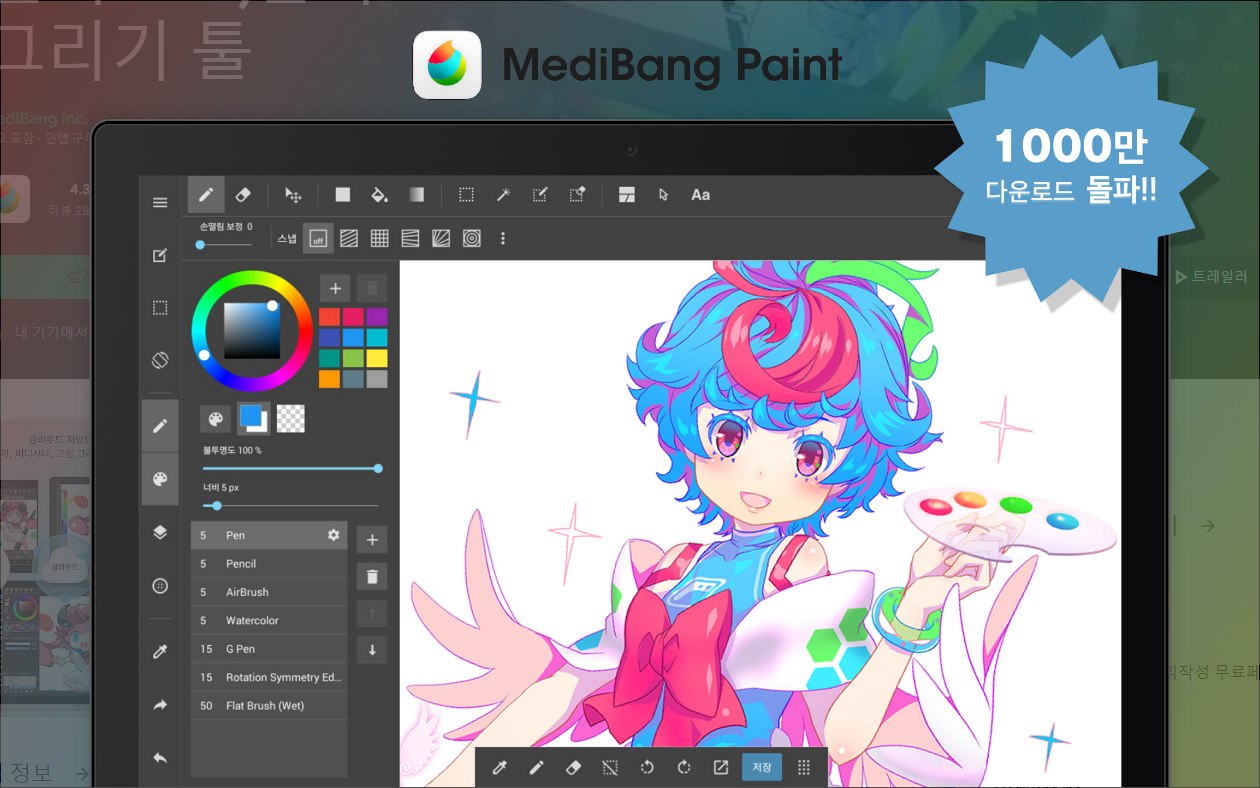Viewport: 1260px width, 788px height.
Task: Select the operation cursor tool
Action: pos(663,194)
